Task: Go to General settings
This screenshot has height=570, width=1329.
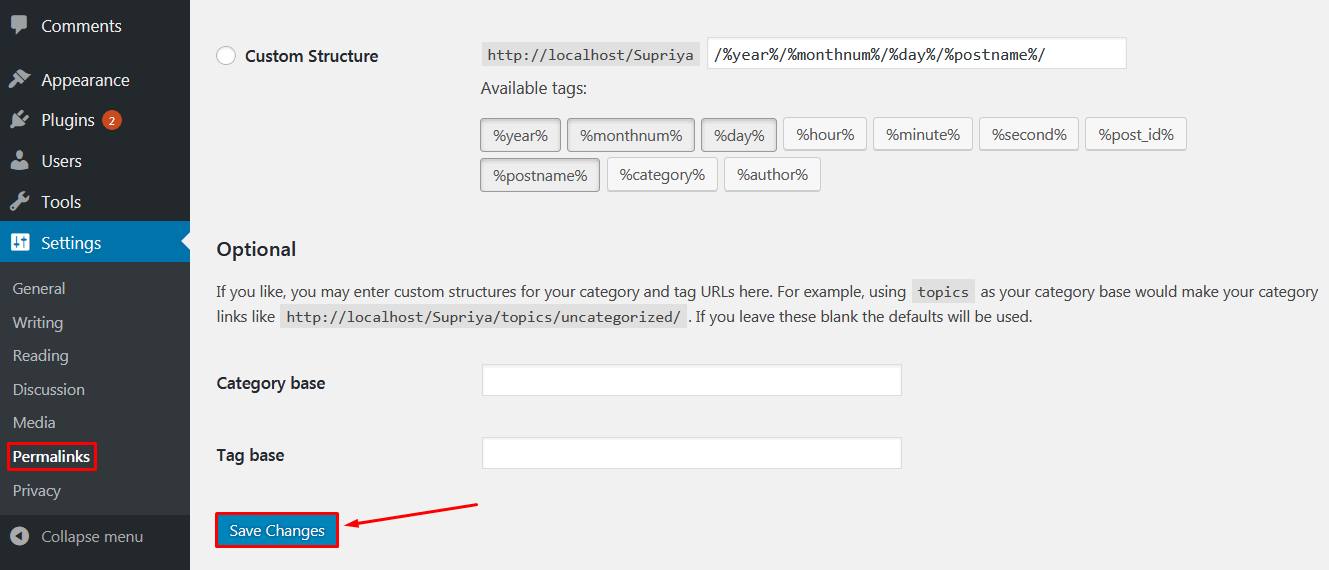Action: point(39,289)
